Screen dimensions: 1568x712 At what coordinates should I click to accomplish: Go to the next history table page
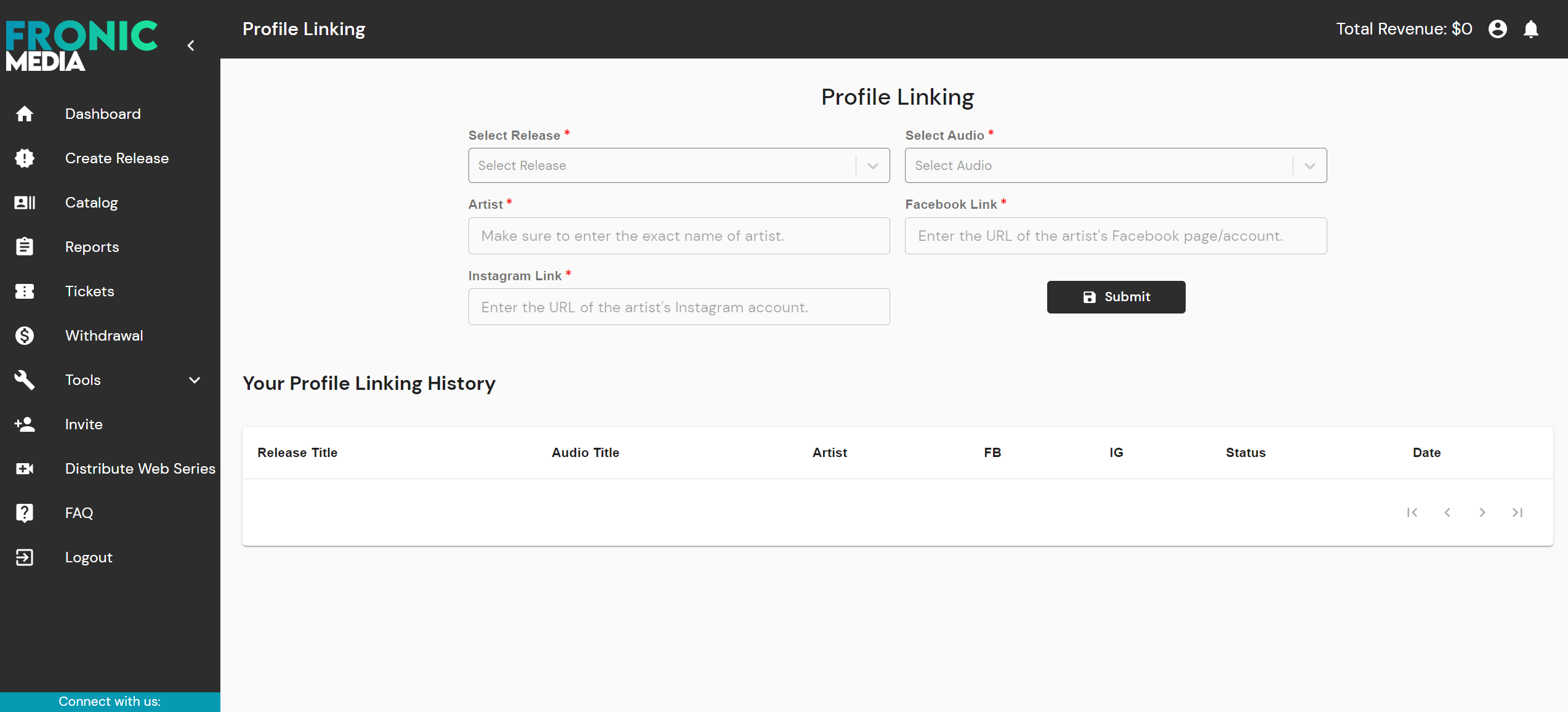1482,512
